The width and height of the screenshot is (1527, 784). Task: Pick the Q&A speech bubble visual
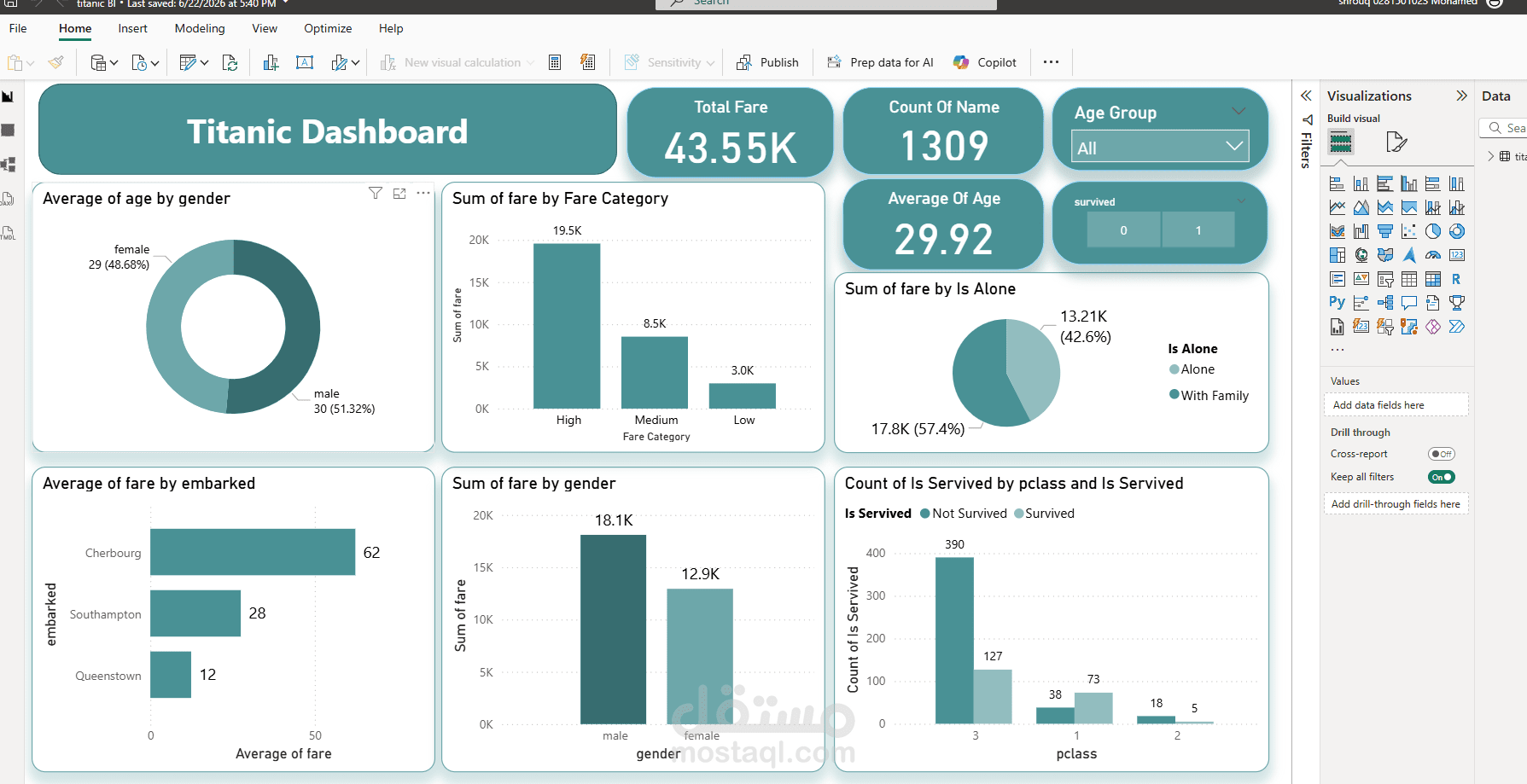tap(1409, 302)
